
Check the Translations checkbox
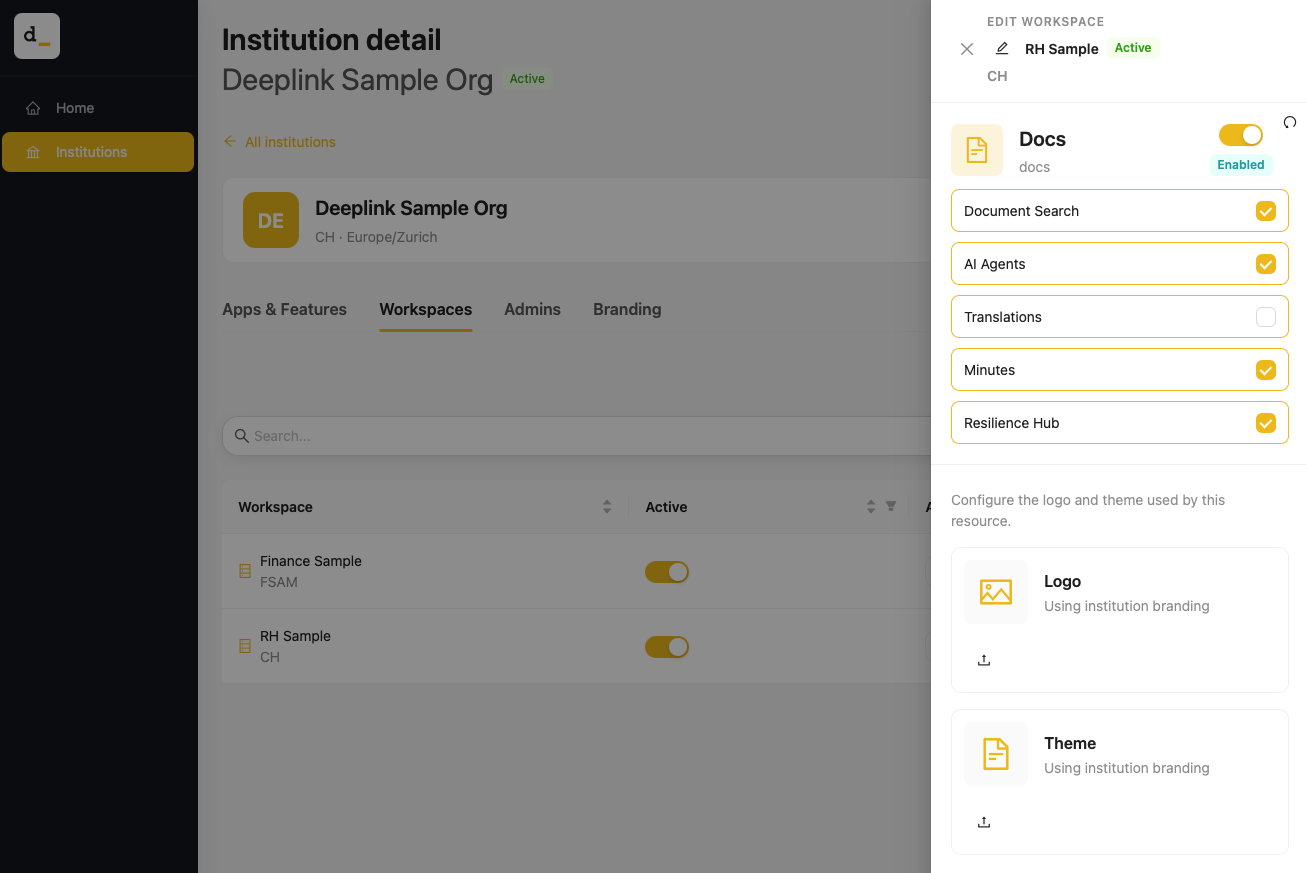pos(1266,317)
